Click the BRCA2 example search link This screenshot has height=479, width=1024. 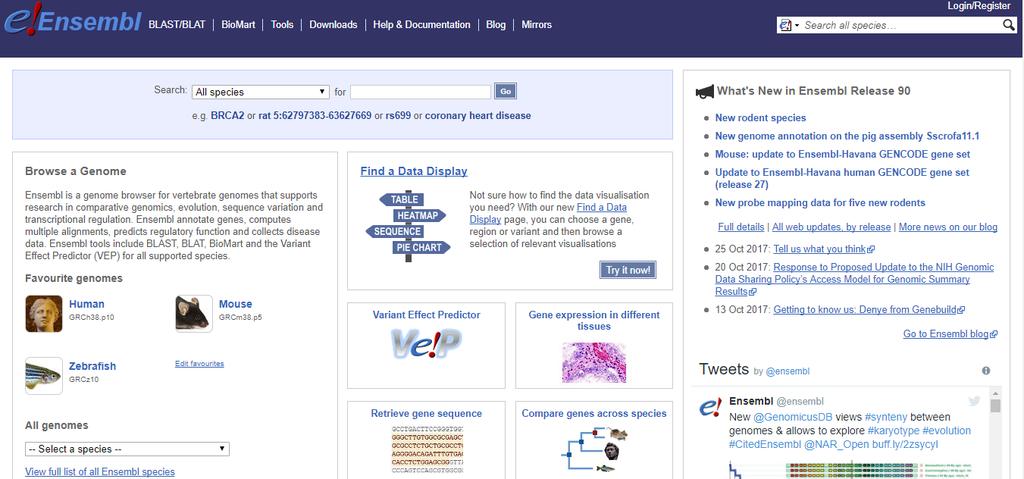[x=227, y=116]
